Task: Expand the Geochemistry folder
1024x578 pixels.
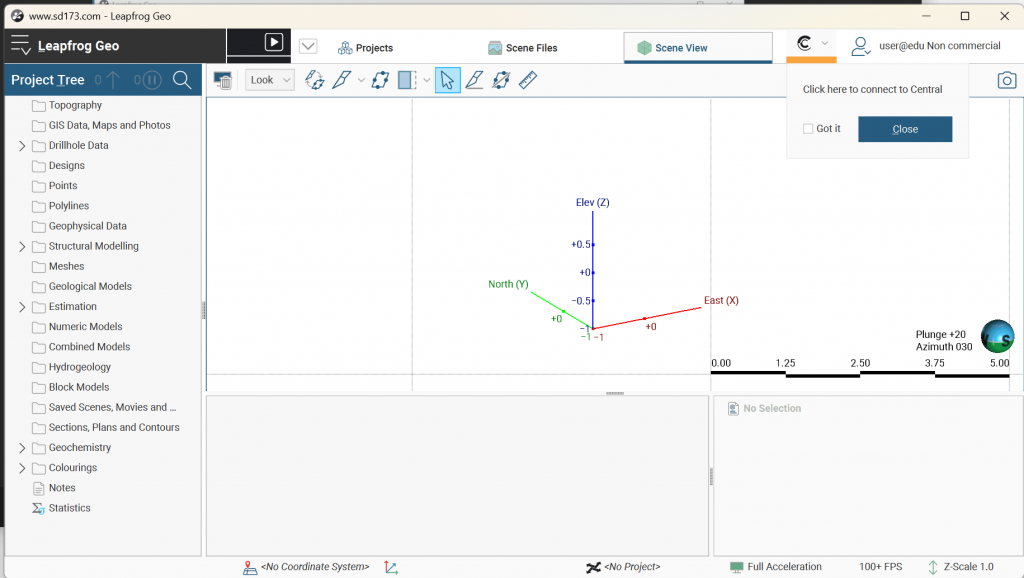Action: pyautogui.click(x=22, y=448)
